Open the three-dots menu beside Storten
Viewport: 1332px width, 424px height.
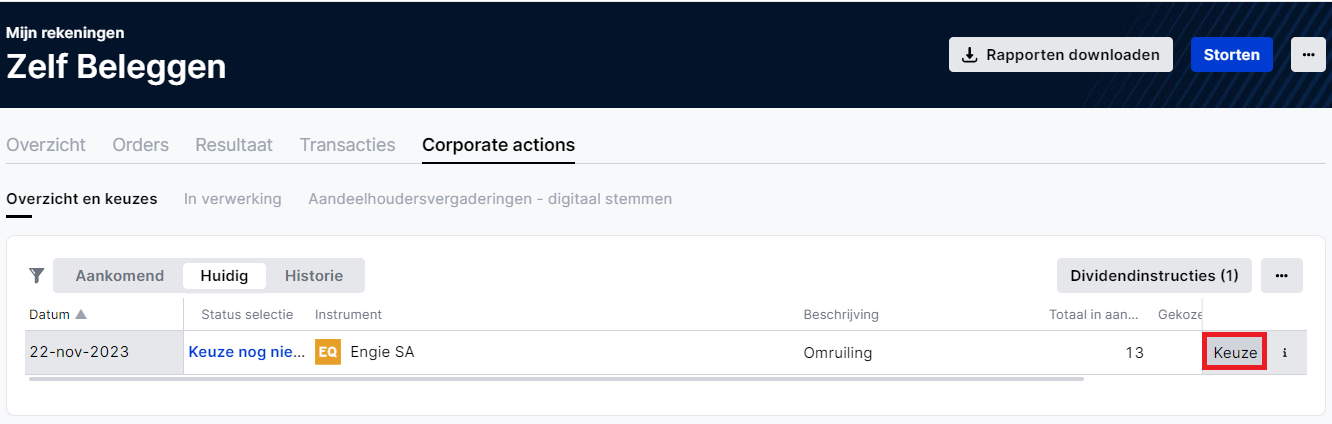pos(1308,55)
